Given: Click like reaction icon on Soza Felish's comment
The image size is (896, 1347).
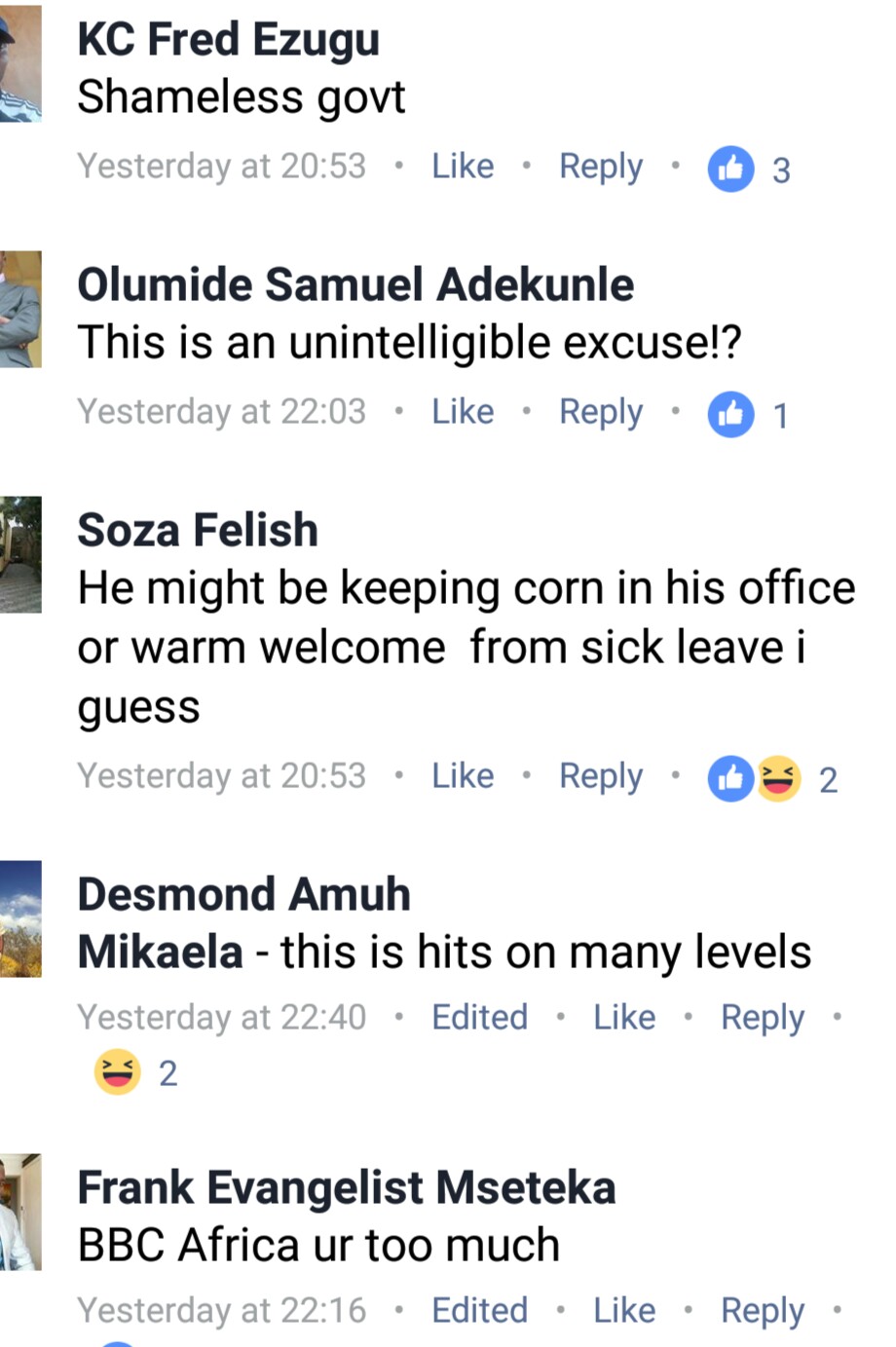Looking at the screenshot, I should [x=730, y=778].
